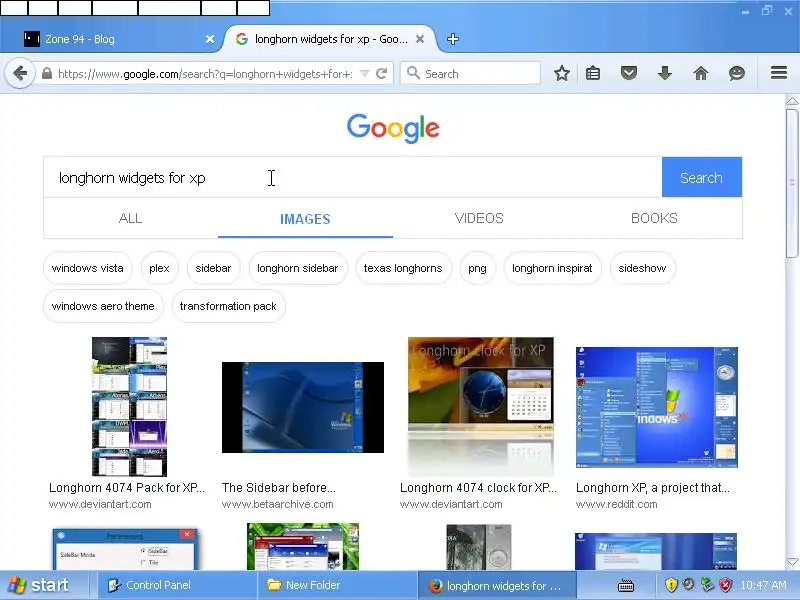Select the IMAGES results tab
Image resolution: width=800 pixels, height=600 pixels.
coord(305,219)
